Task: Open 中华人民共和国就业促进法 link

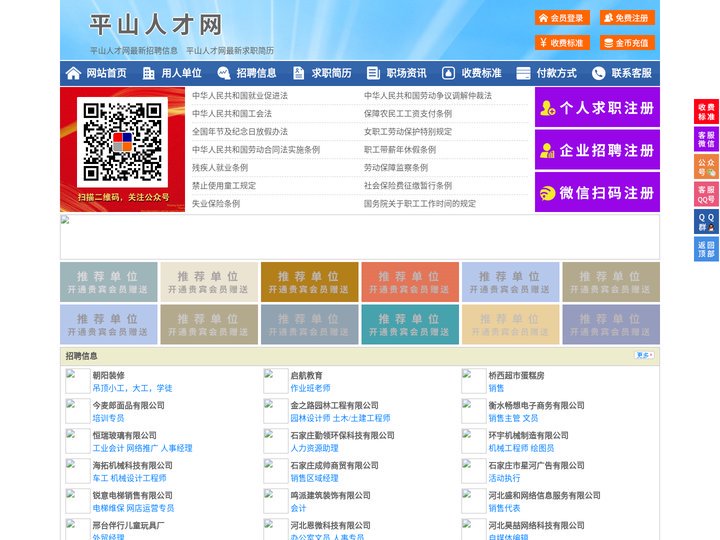Action: click(x=240, y=96)
